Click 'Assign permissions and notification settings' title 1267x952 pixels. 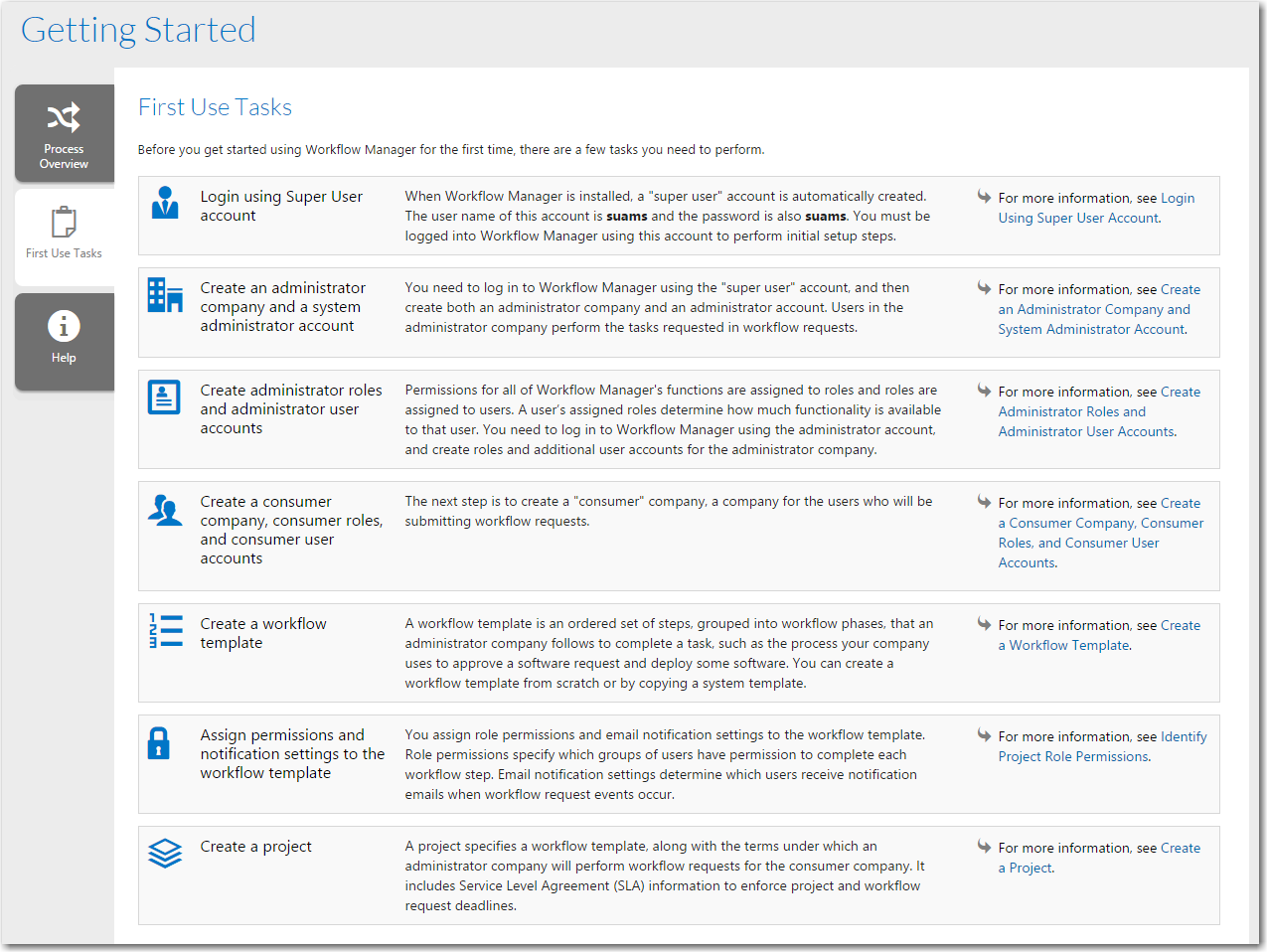click(292, 754)
